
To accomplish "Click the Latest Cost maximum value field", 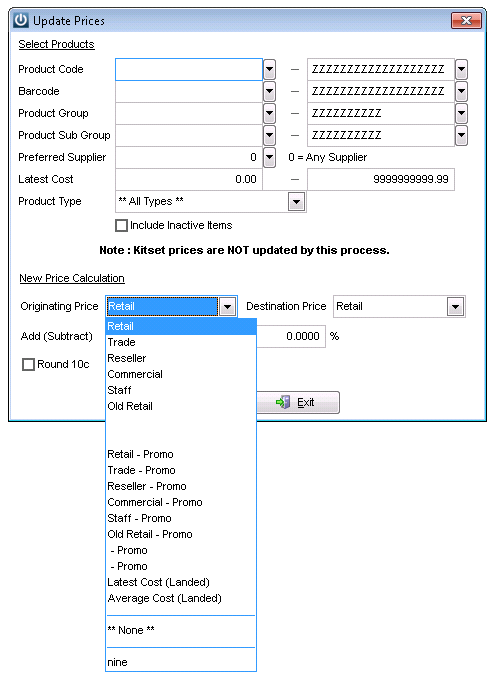I will click(x=381, y=179).
